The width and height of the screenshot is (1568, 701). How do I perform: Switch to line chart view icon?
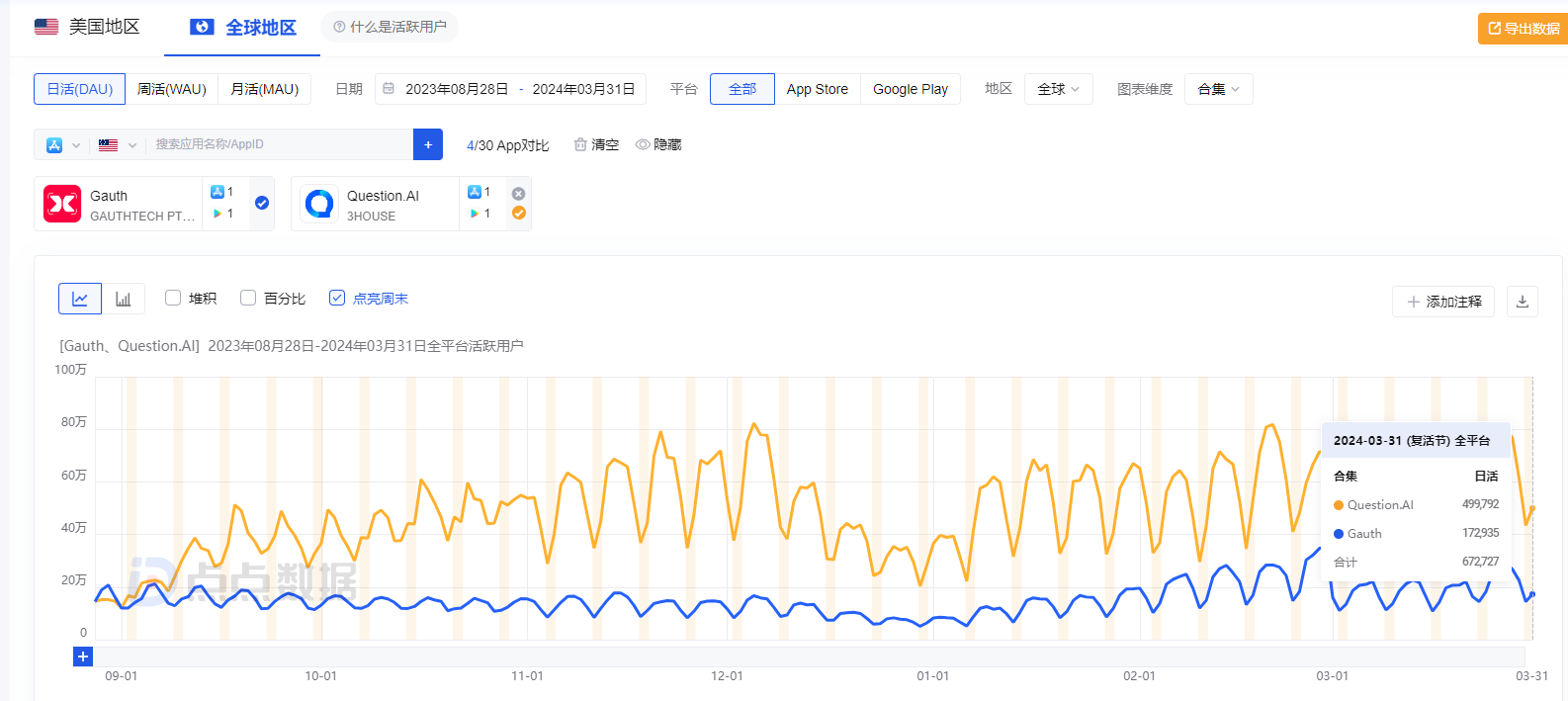point(80,299)
